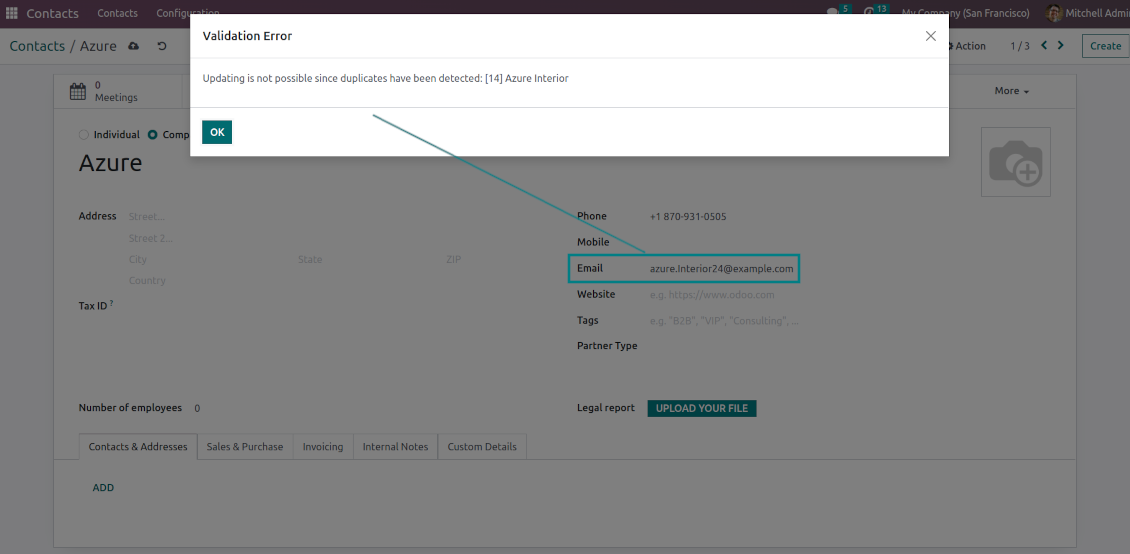The image size is (1130, 554).
Task: Switch to the Sales & Purchase tab
Action: tap(244, 447)
